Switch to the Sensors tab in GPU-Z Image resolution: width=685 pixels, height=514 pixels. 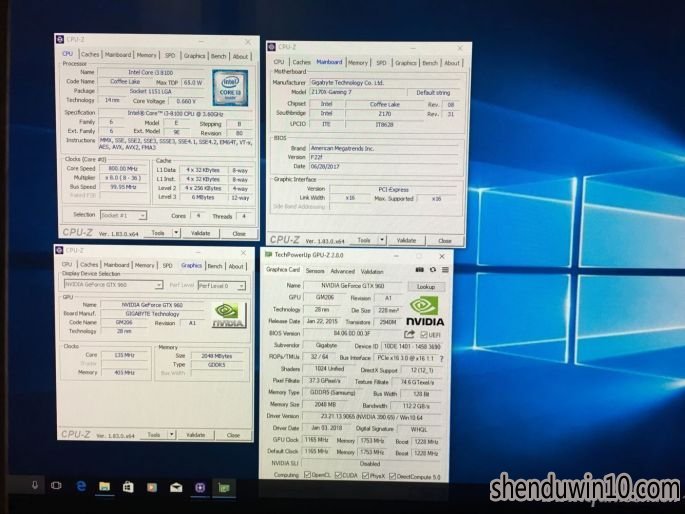(315, 271)
